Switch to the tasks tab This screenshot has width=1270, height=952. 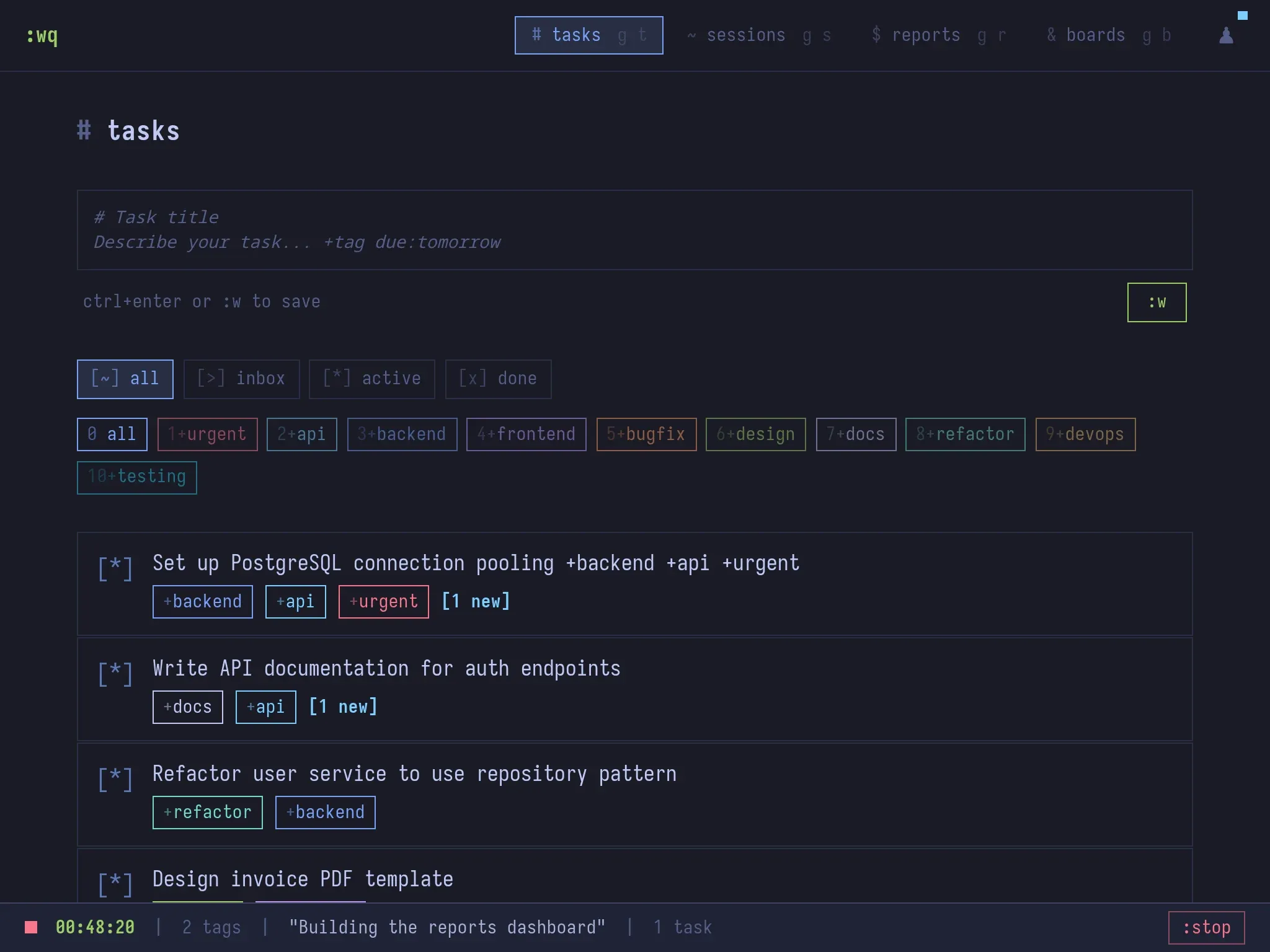[588, 35]
